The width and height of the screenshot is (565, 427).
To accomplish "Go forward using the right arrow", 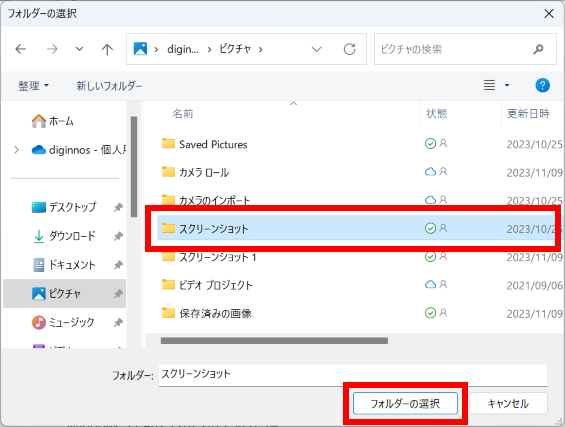I will 52,49.
